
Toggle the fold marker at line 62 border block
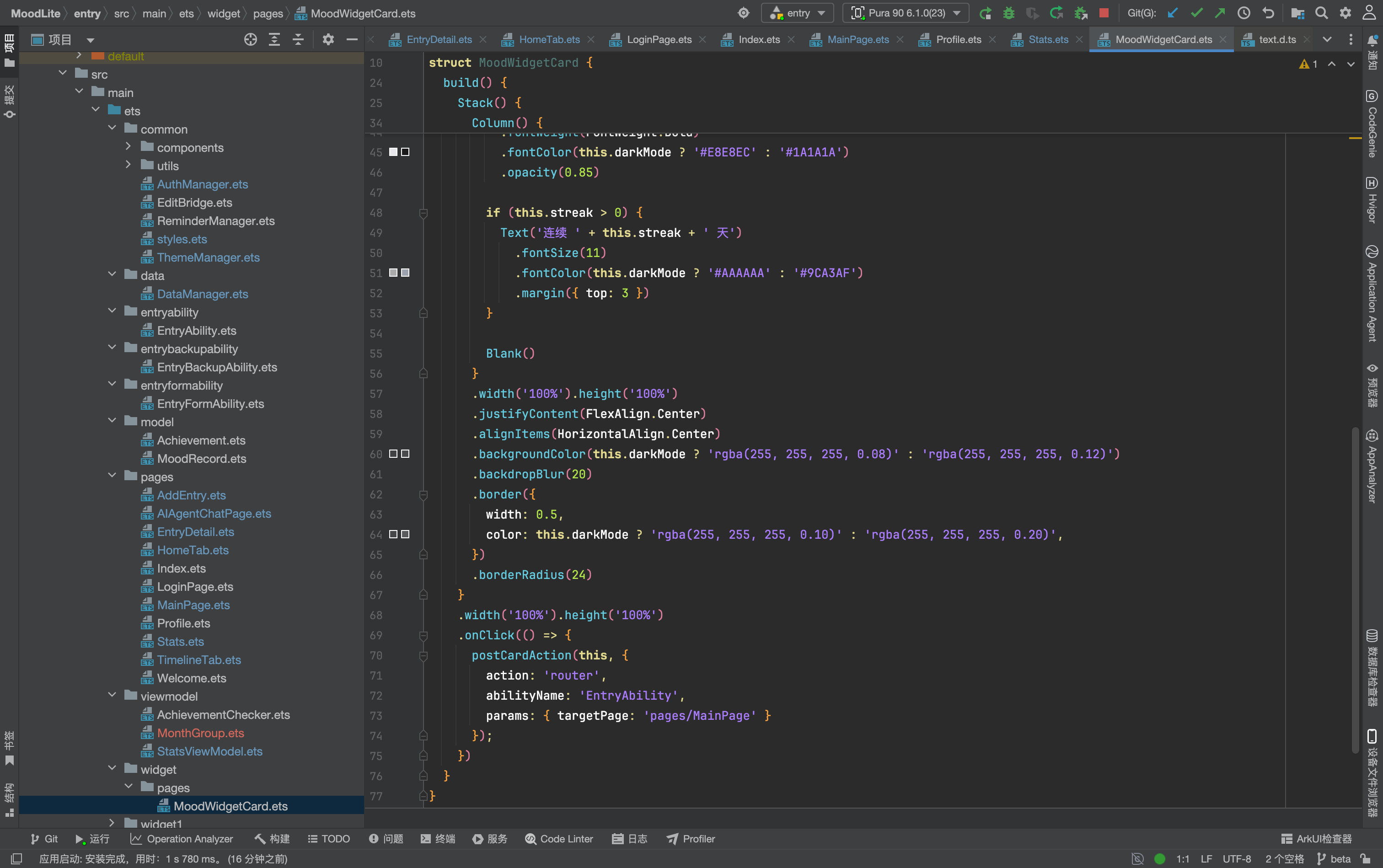pyautogui.click(x=423, y=494)
